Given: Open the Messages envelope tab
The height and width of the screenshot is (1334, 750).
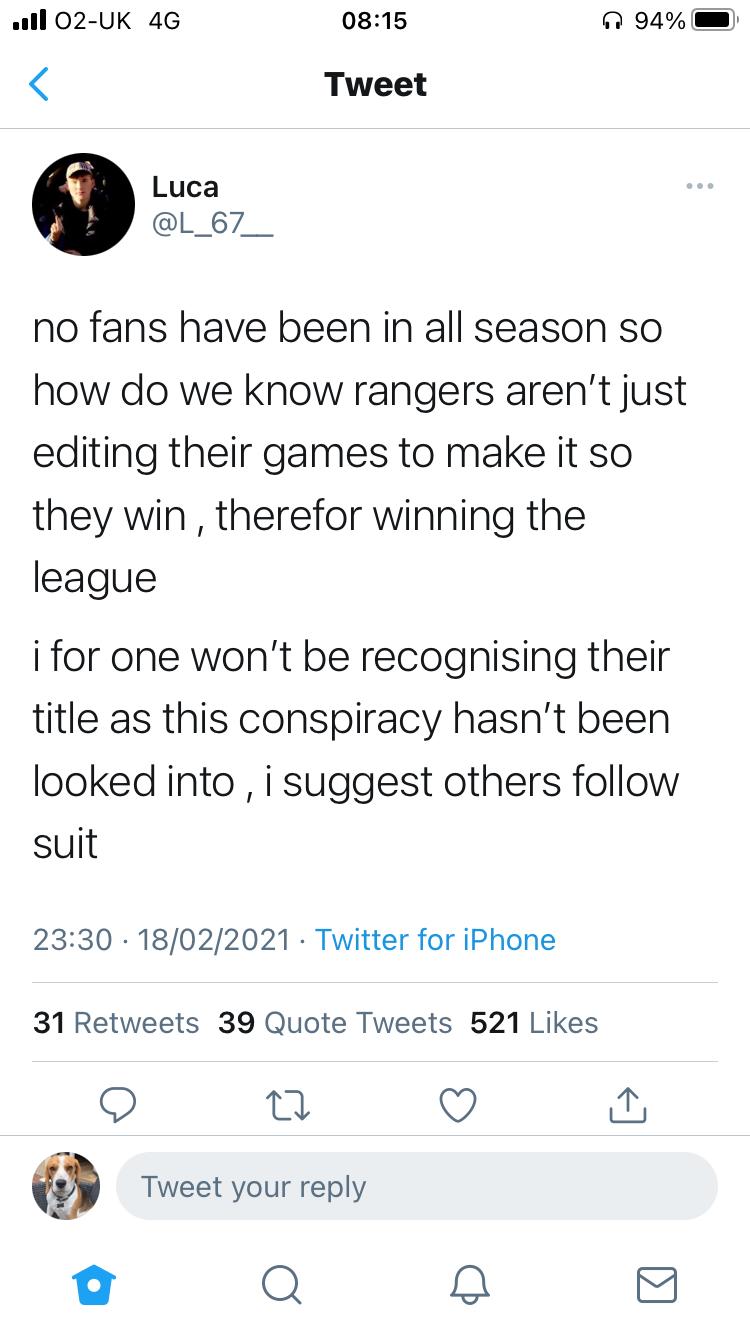Looking at the screenshot, I should 657,1284.
